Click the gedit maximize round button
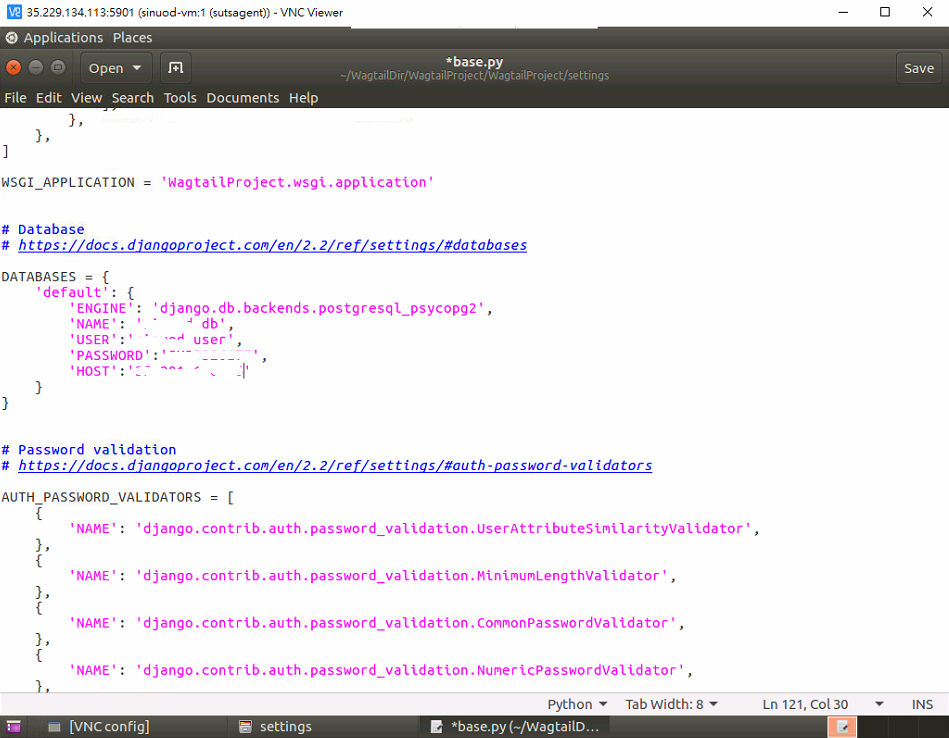Screen dimensions: 949x738 58,67
